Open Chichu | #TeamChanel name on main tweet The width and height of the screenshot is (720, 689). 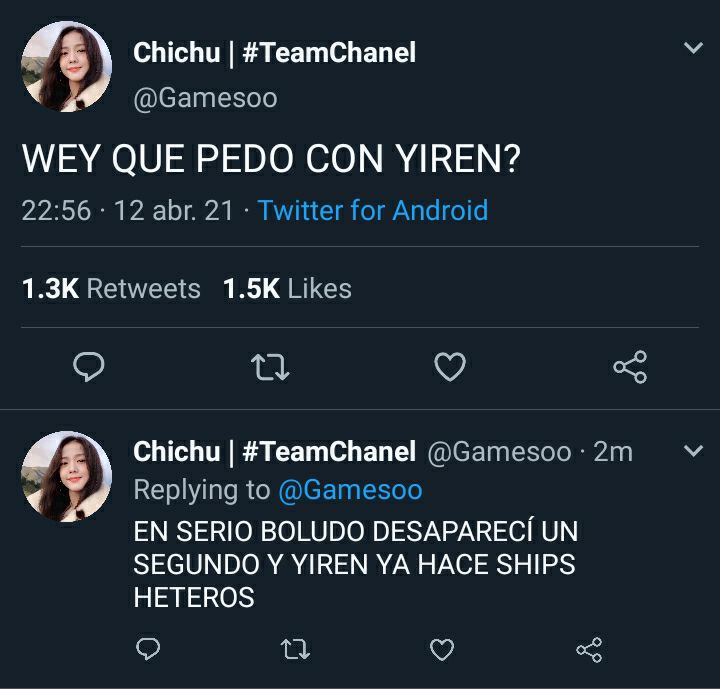(275, 52)
